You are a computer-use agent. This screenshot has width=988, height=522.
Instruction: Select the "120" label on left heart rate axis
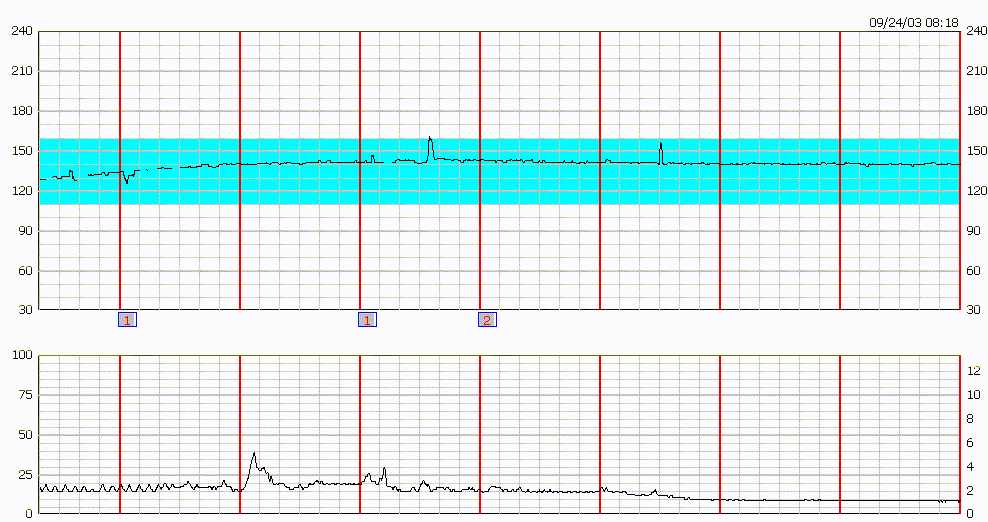coord(22,191)
